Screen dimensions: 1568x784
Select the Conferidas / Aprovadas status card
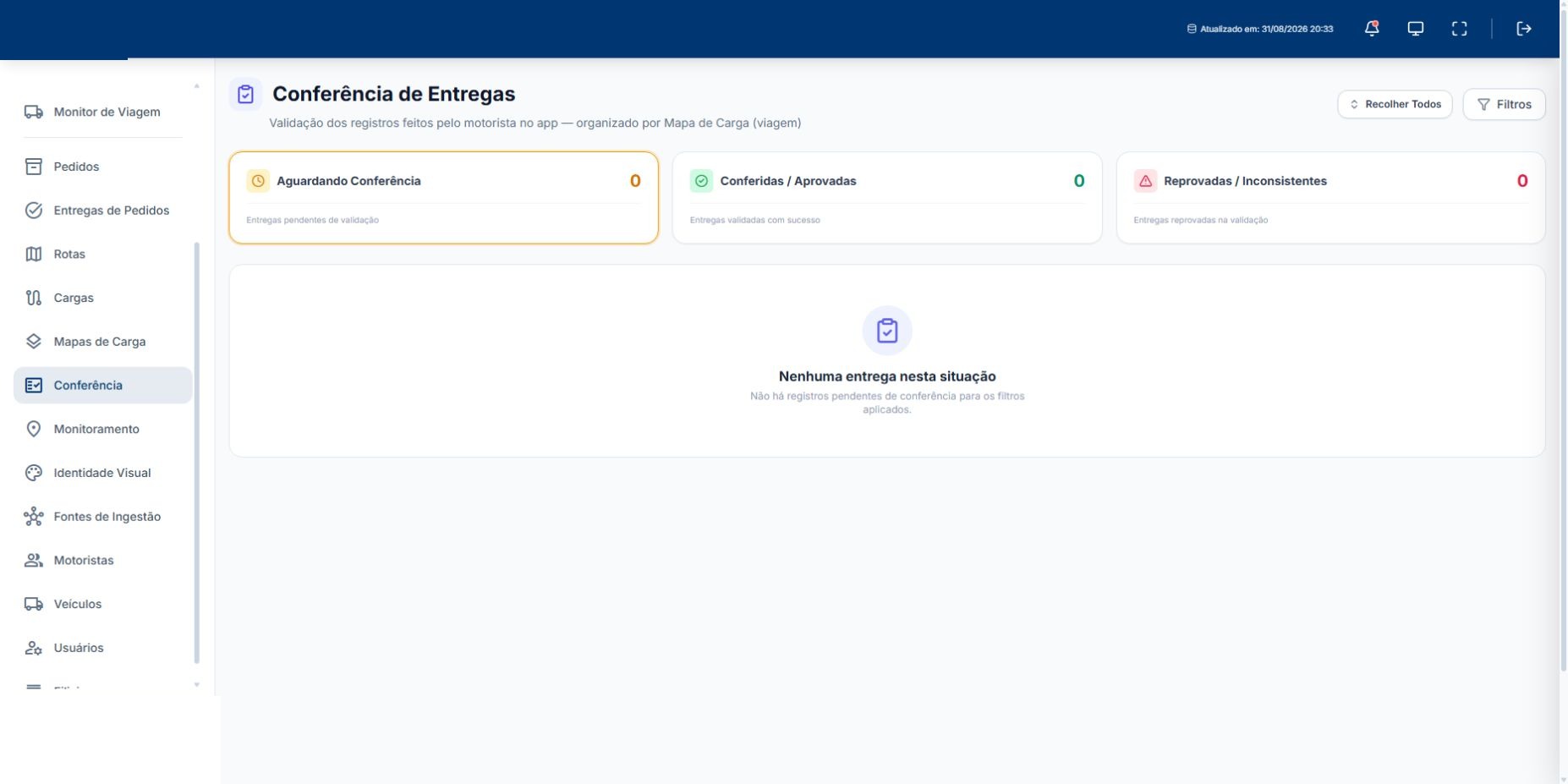click(x=887, y=198)
